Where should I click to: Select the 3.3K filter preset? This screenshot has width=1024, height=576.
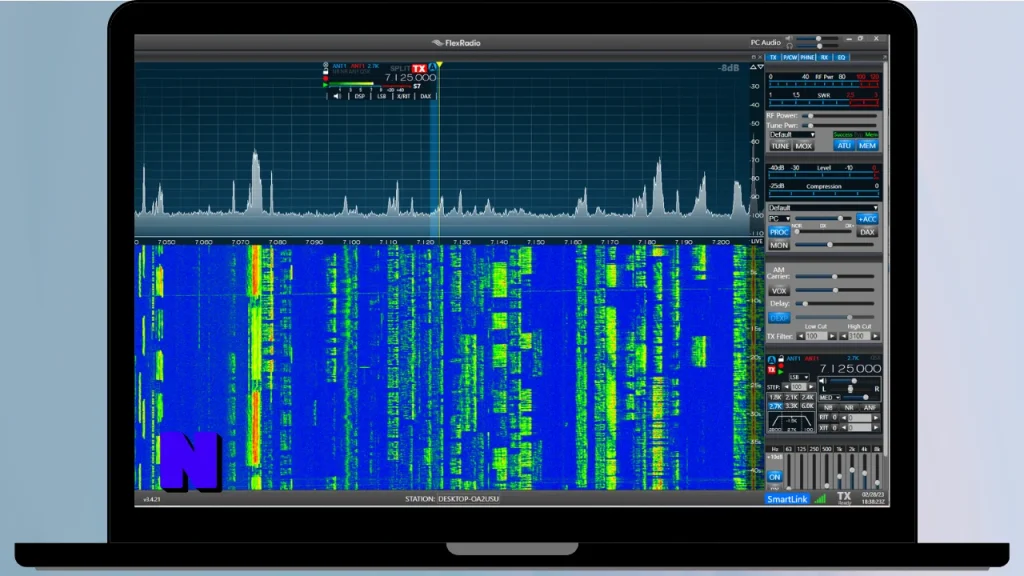[x=792, y=406]
